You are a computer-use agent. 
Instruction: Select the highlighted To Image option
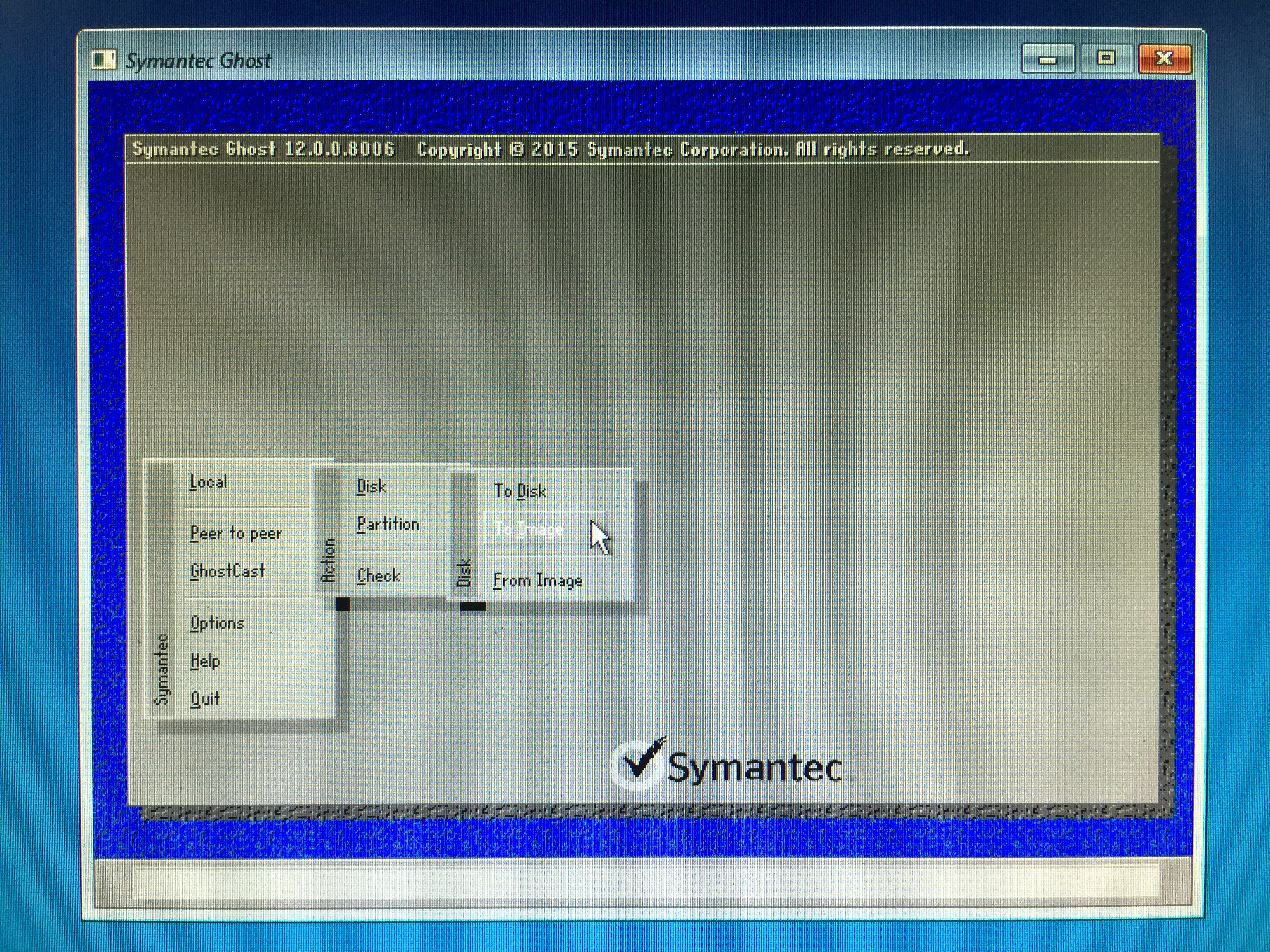(x=529, y=529)
